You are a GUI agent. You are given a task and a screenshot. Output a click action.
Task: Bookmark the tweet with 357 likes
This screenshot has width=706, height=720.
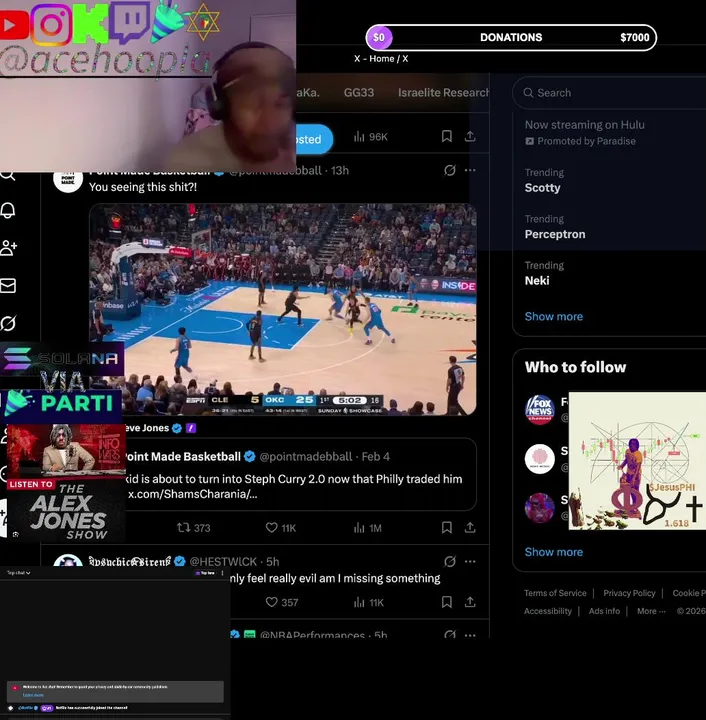tap(446, 602)
